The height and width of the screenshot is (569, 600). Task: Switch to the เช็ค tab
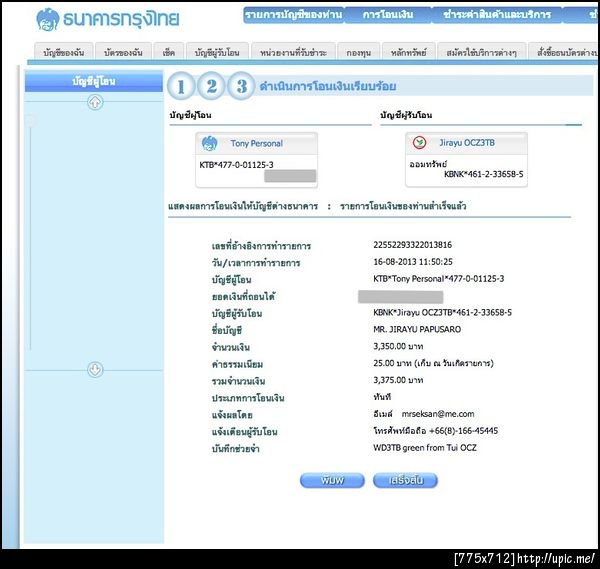pyautogui.click(x=169, y=52)
